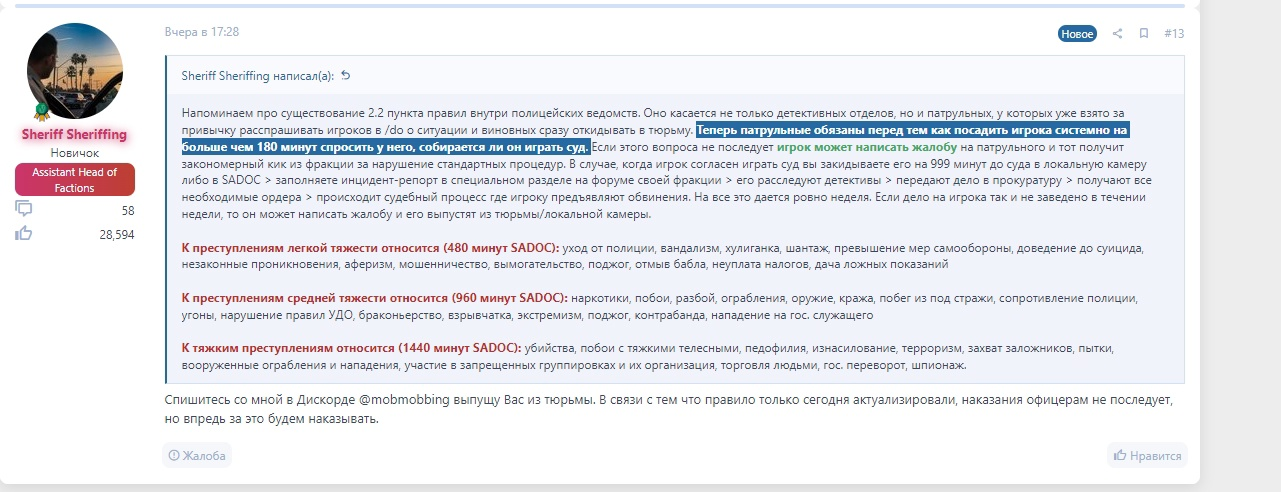Click the thumbs-up reaction score icon

24,233
